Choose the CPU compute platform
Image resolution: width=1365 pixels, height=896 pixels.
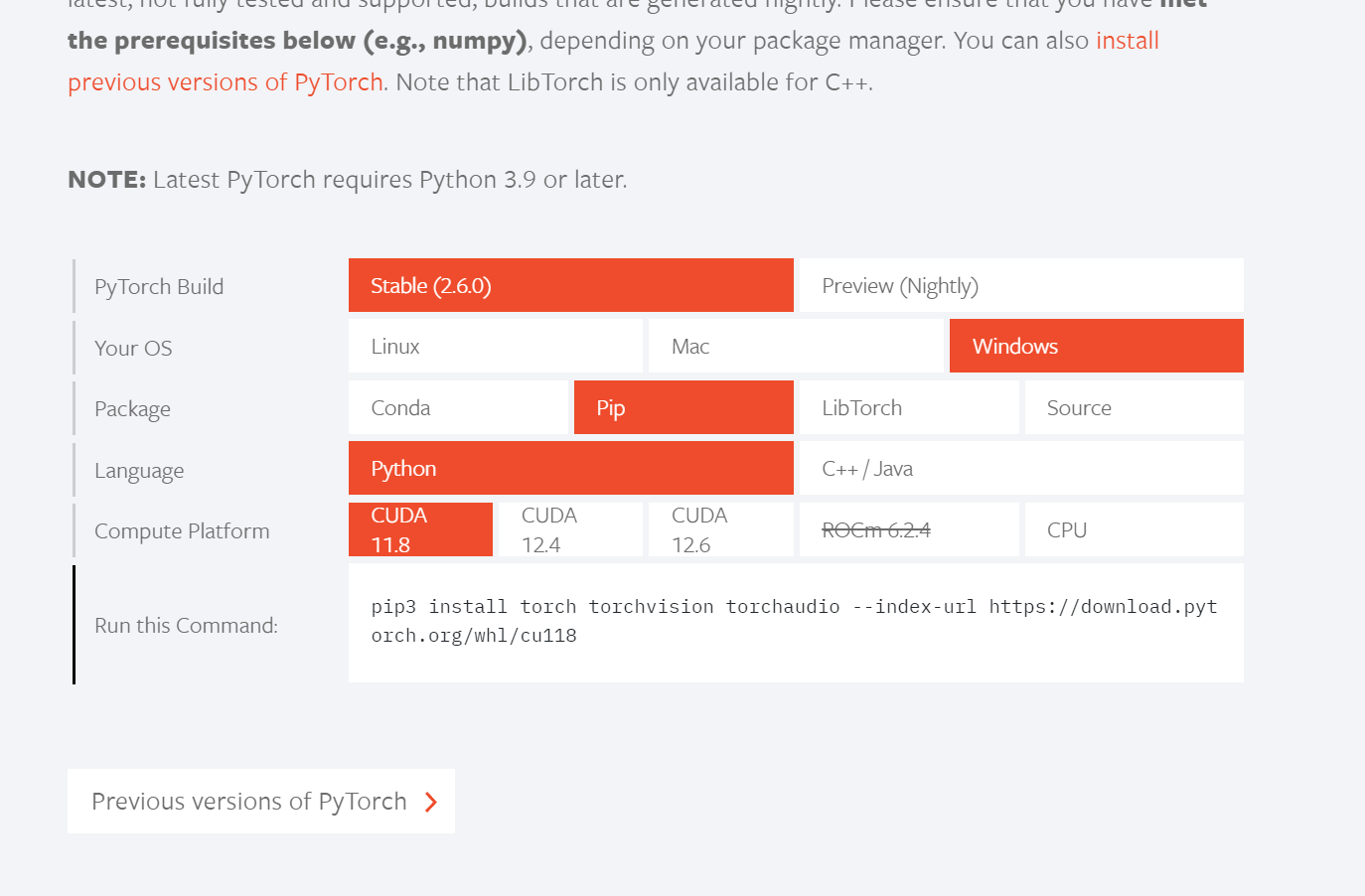(x=1134, y=530)
